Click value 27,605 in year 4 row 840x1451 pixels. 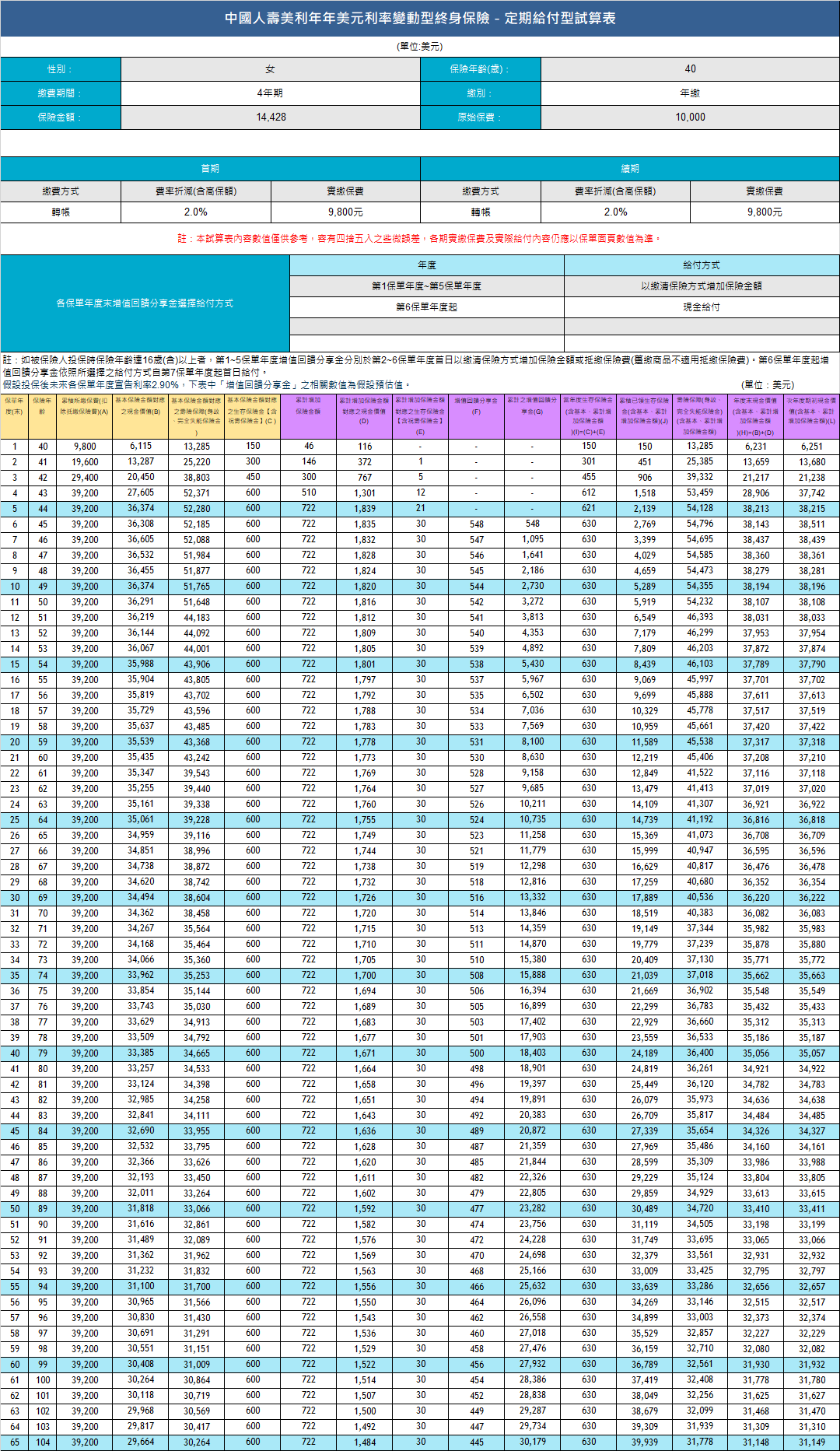141,493
